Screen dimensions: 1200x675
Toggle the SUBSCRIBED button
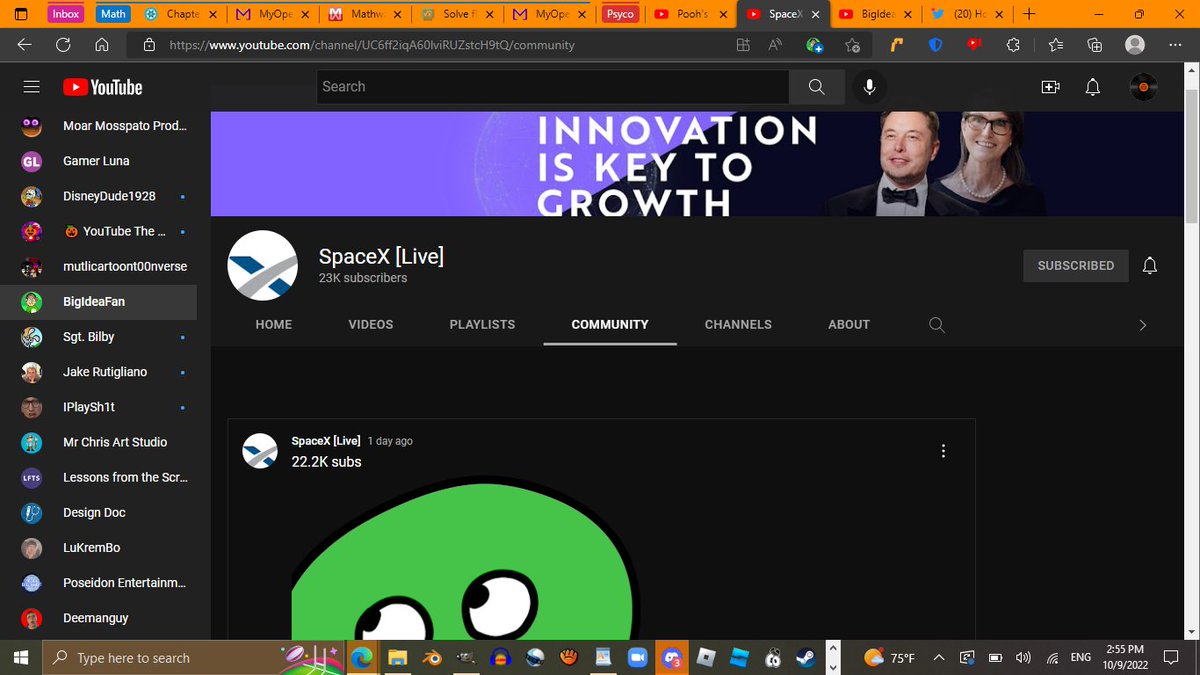click(x=1076, y=265)
